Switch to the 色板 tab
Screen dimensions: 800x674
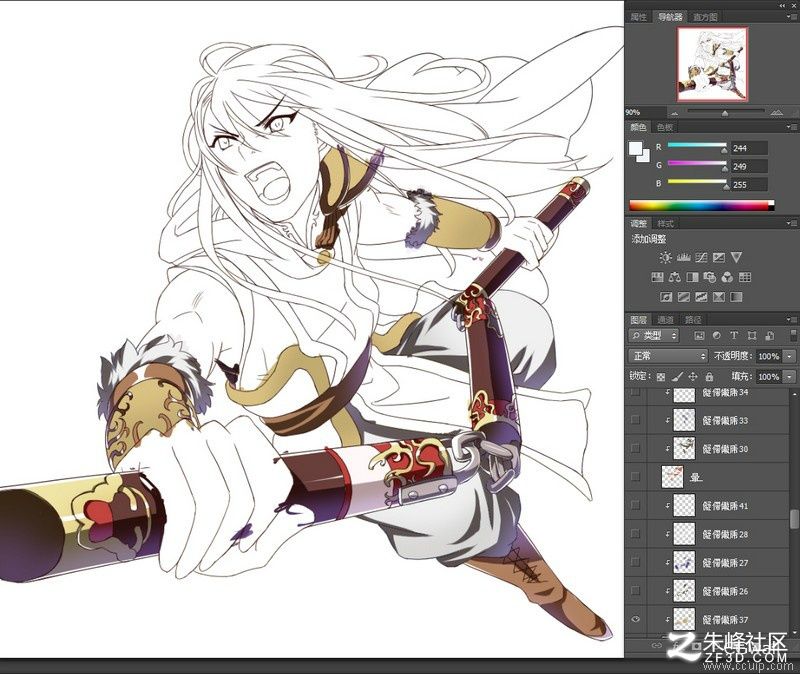(665, 127)
